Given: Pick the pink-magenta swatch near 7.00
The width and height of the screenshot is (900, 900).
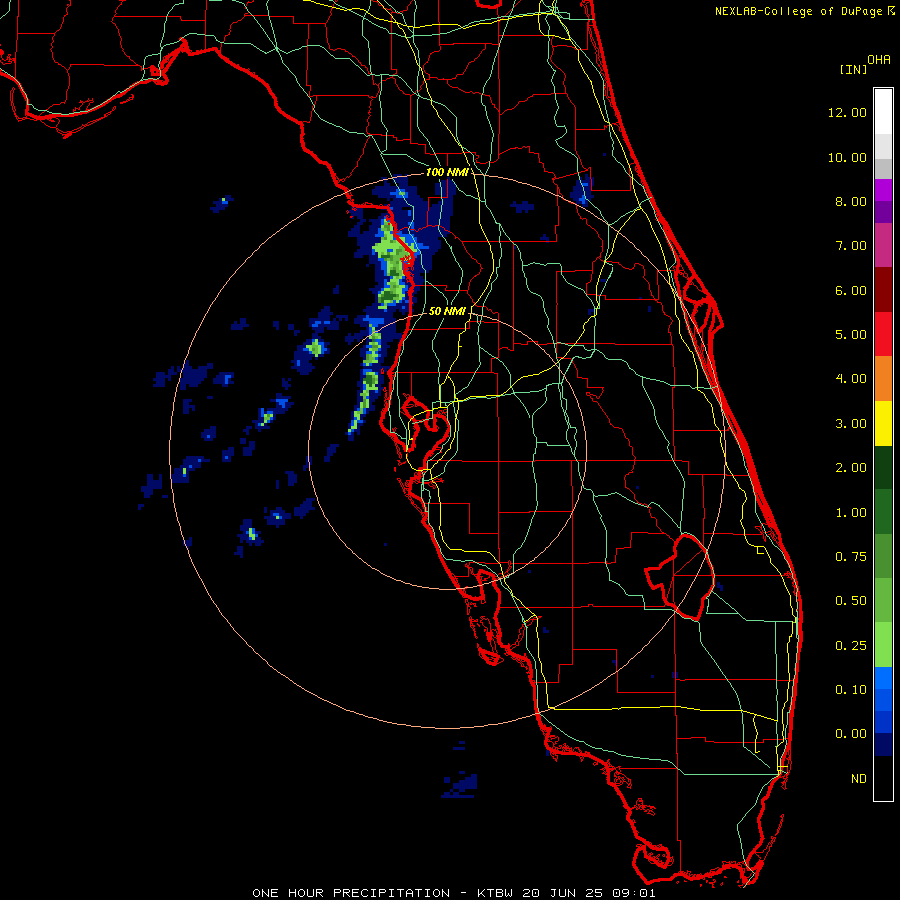Looking at the screenshot, I should click(x=883, y=245).
